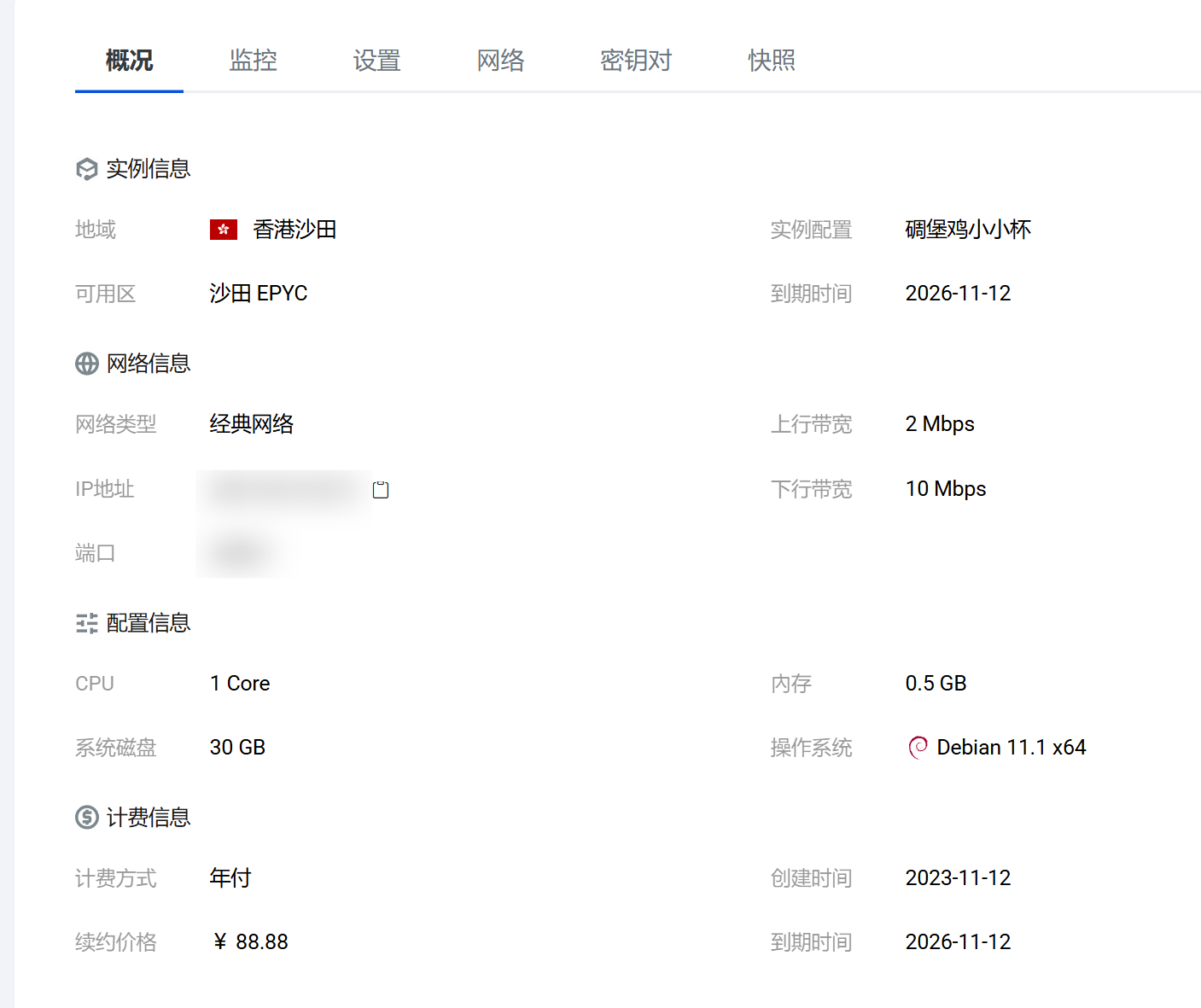Click the 配置信息 section heading text
Screen dimensions: 1201x1008
(149, 623)
